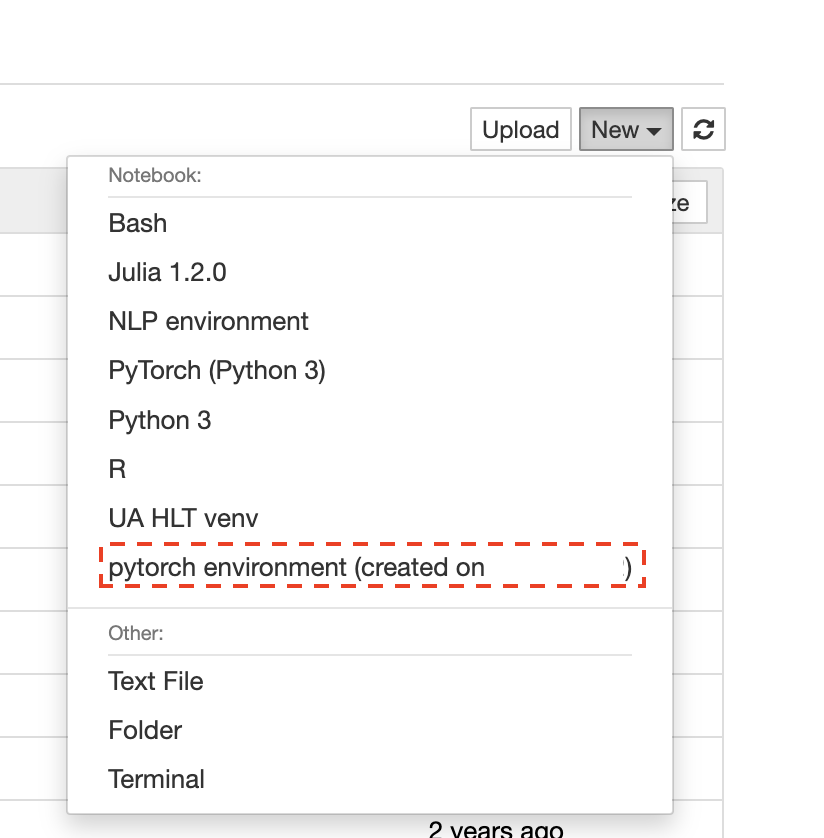Click the Other: section header label
Screen dimensions: 824x838
135,633
